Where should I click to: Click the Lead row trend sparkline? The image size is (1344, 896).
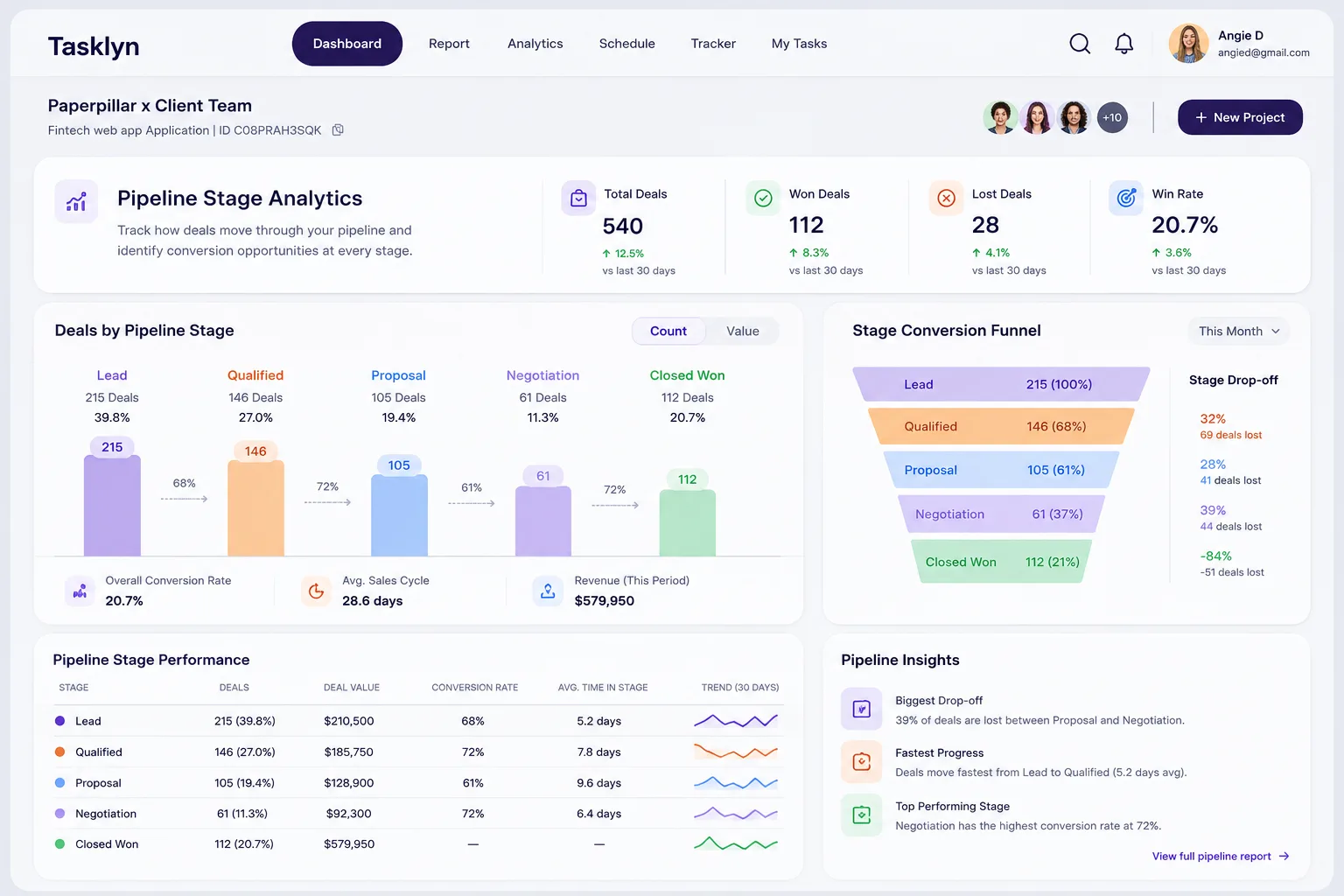[736, 721]
